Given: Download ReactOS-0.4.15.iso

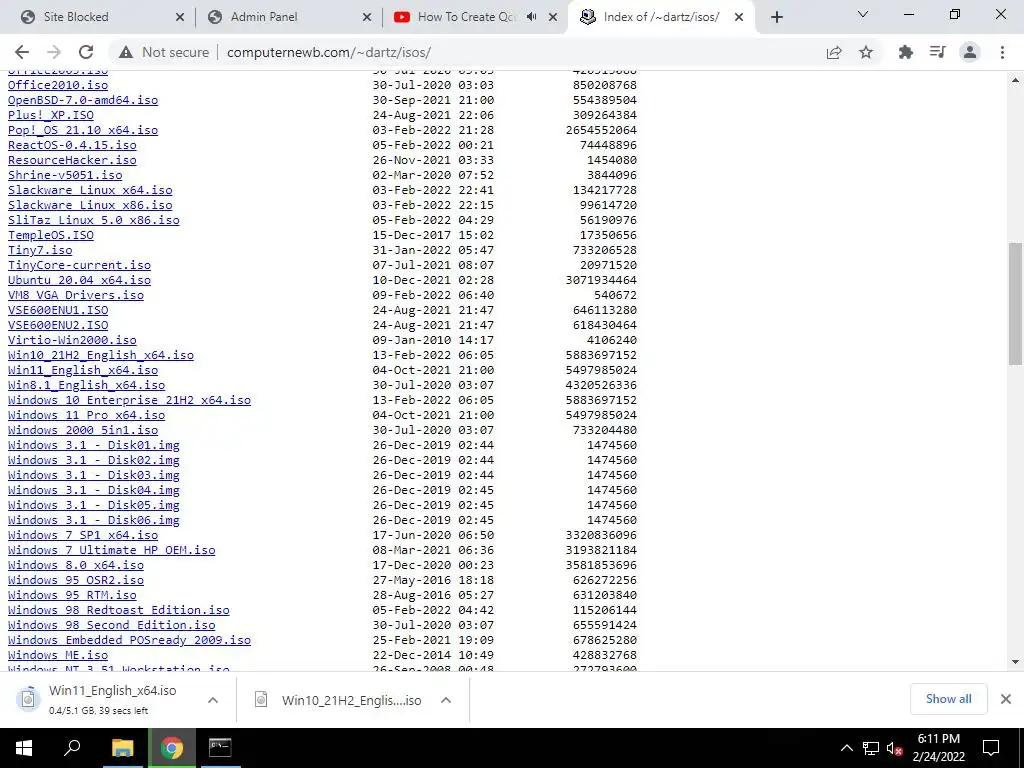Looking at the screenshot, I should tap(72, 145).
